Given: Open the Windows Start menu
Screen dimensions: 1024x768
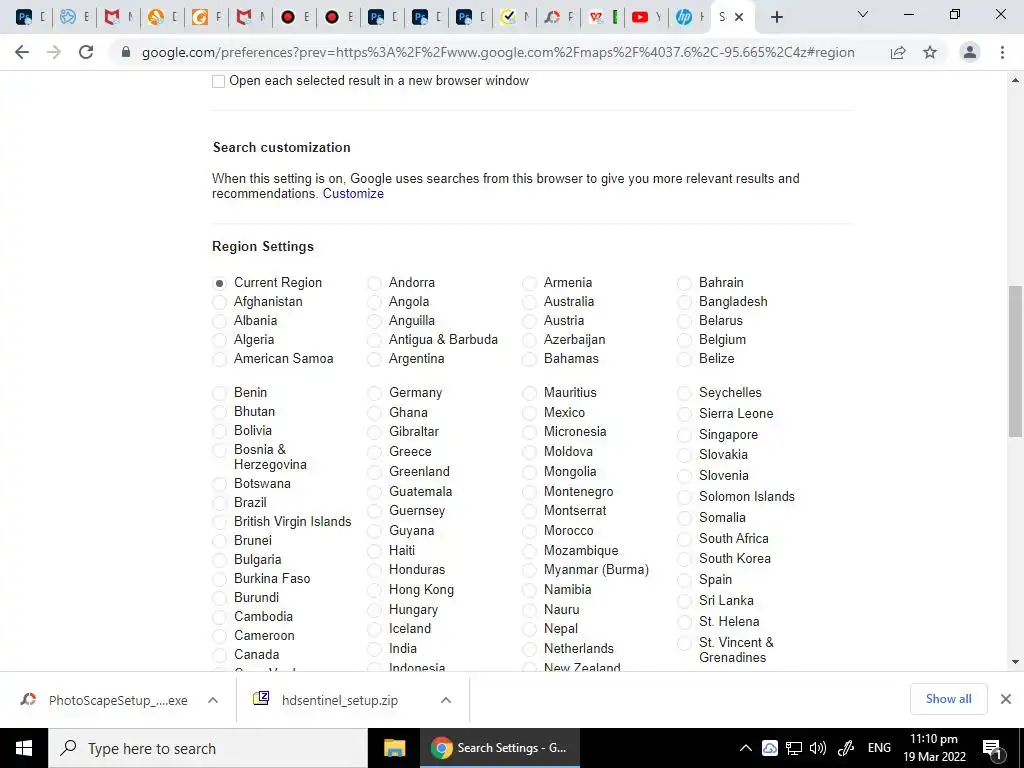Looking at the screenshot, I should pyautogui.click(x=24, y=748).
